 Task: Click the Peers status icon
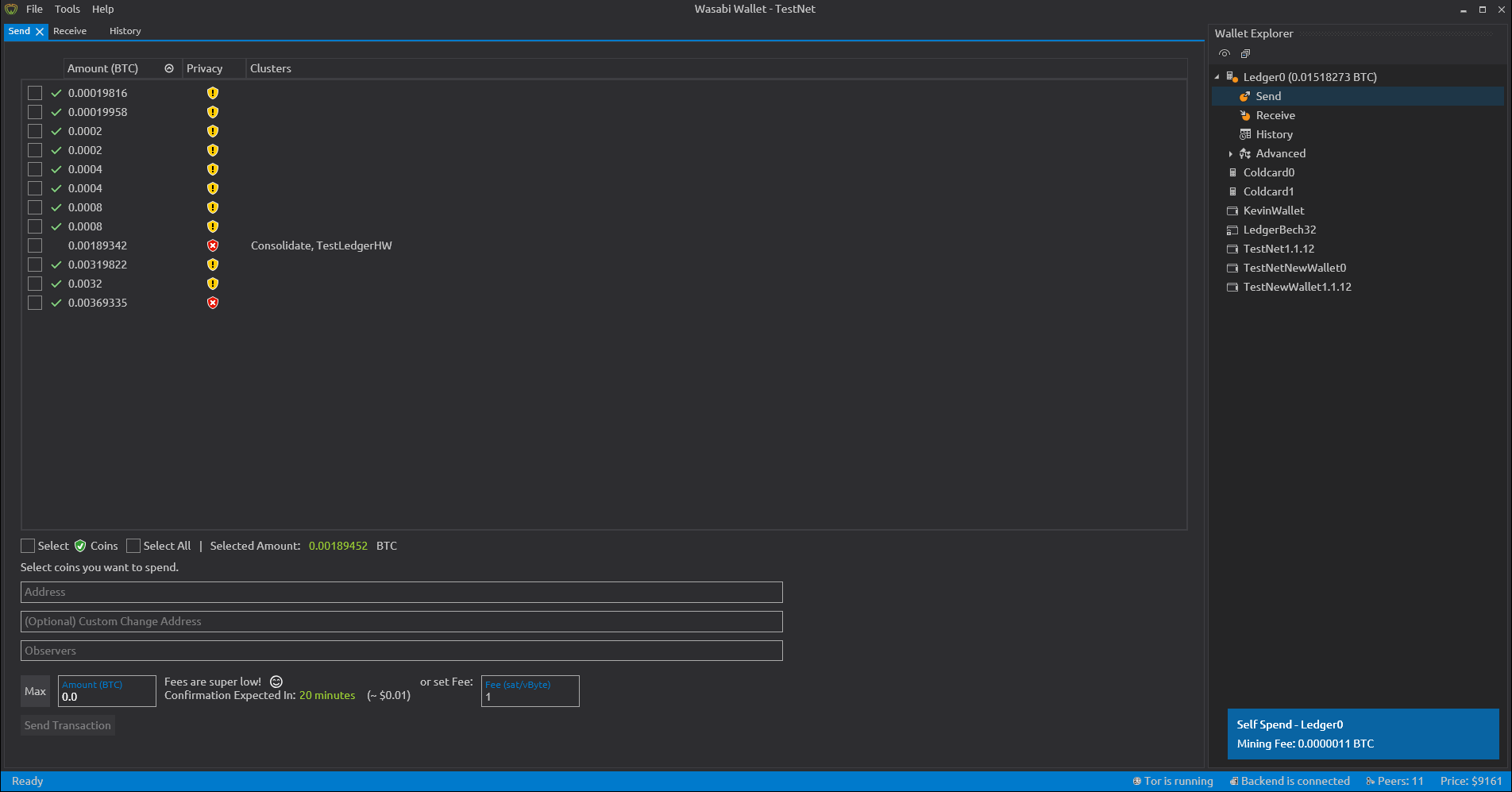[x=1371, y=781]
